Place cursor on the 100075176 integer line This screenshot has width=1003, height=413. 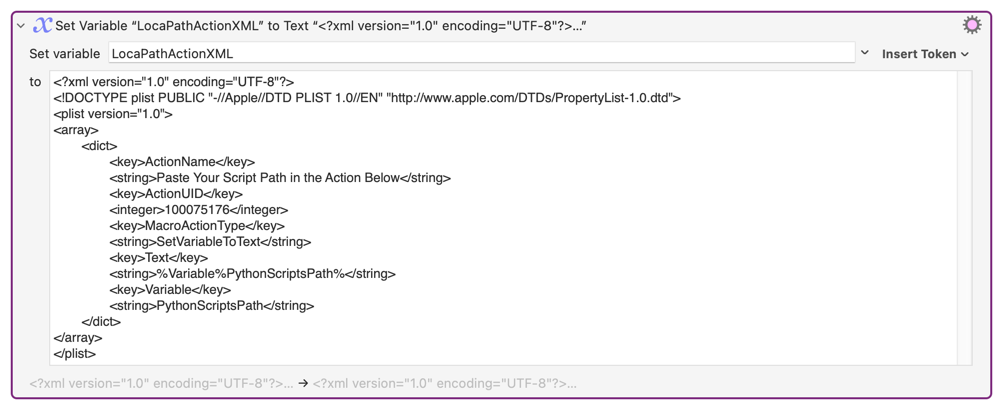tap(199, 210)
